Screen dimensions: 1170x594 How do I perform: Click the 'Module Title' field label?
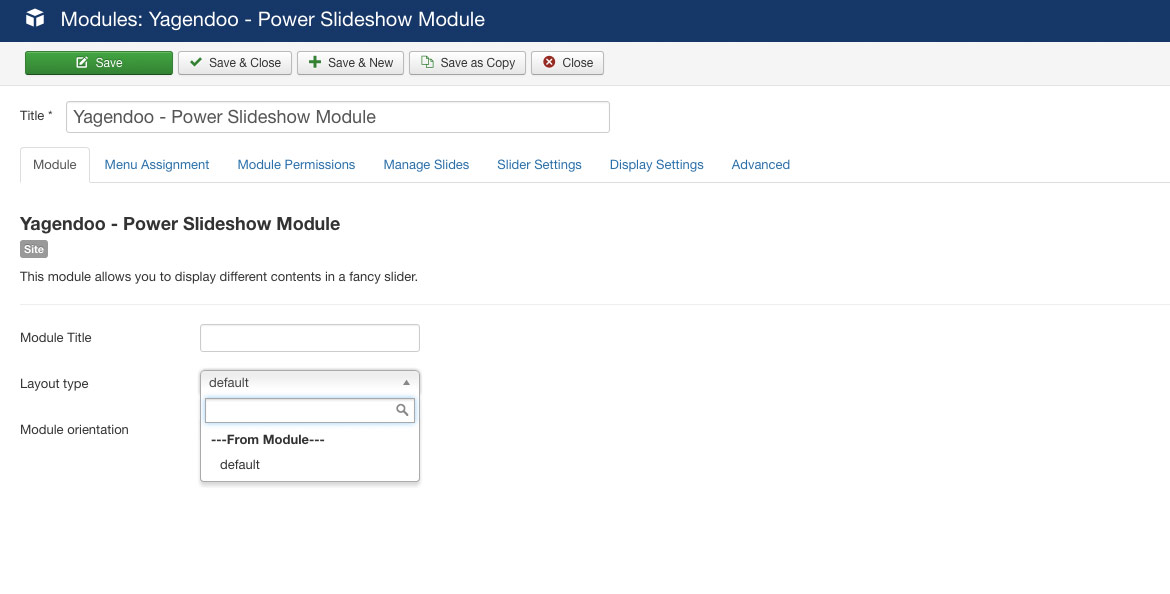(56, 338)
